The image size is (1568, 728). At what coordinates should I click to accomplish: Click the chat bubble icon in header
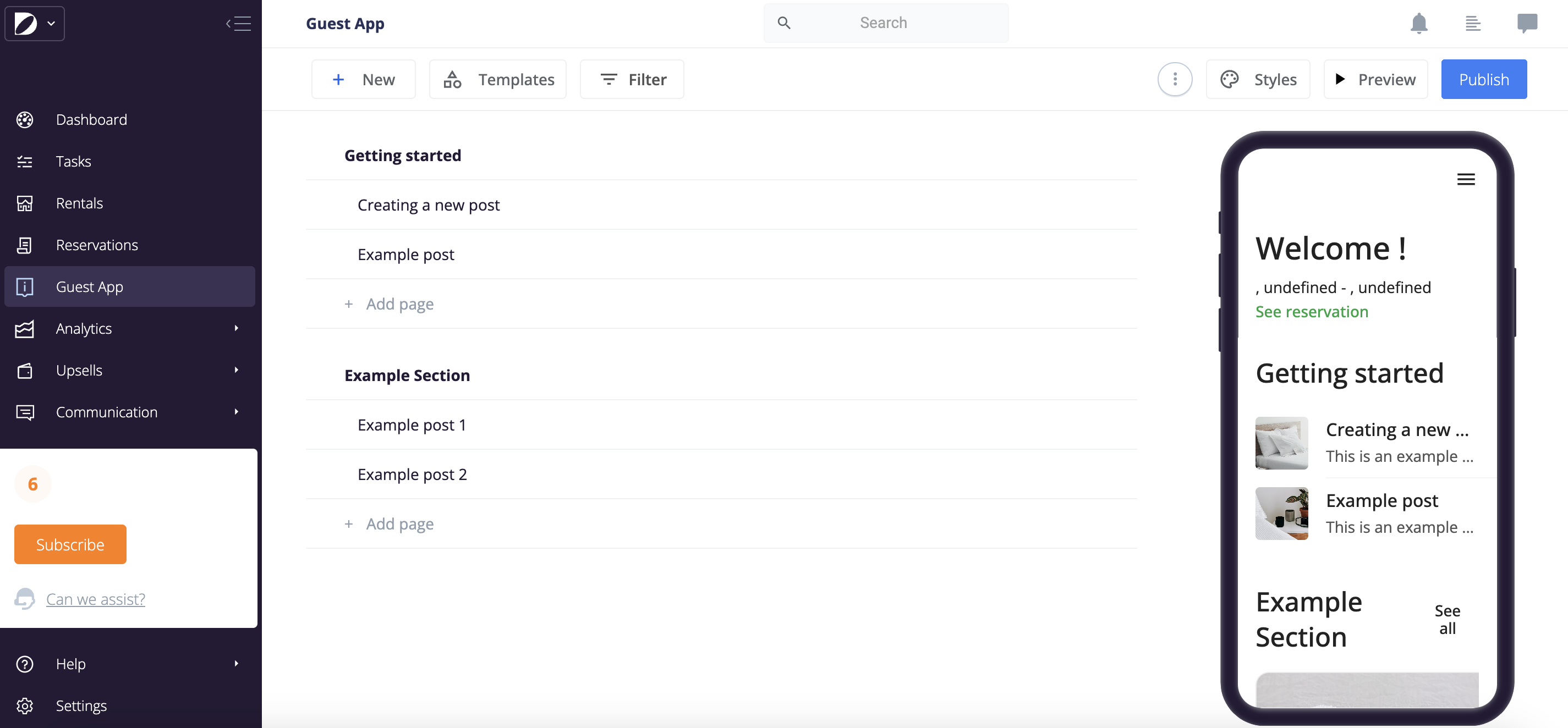[1527, 23]
